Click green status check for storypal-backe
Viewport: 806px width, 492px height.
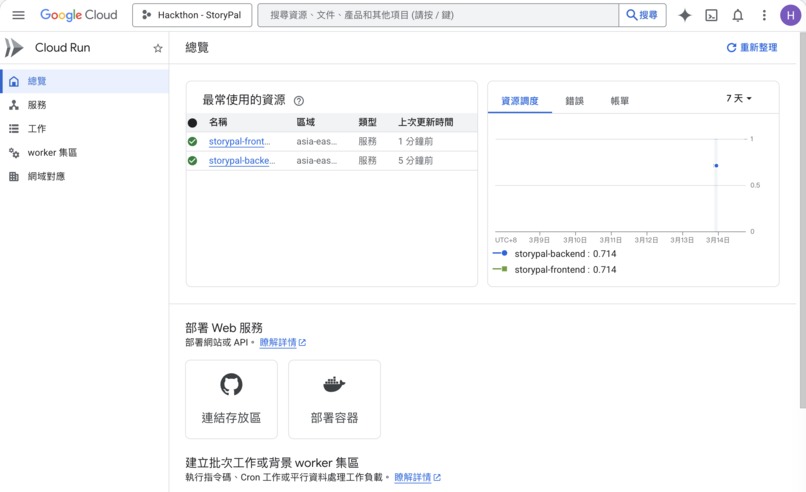click(x=192, y=160)
